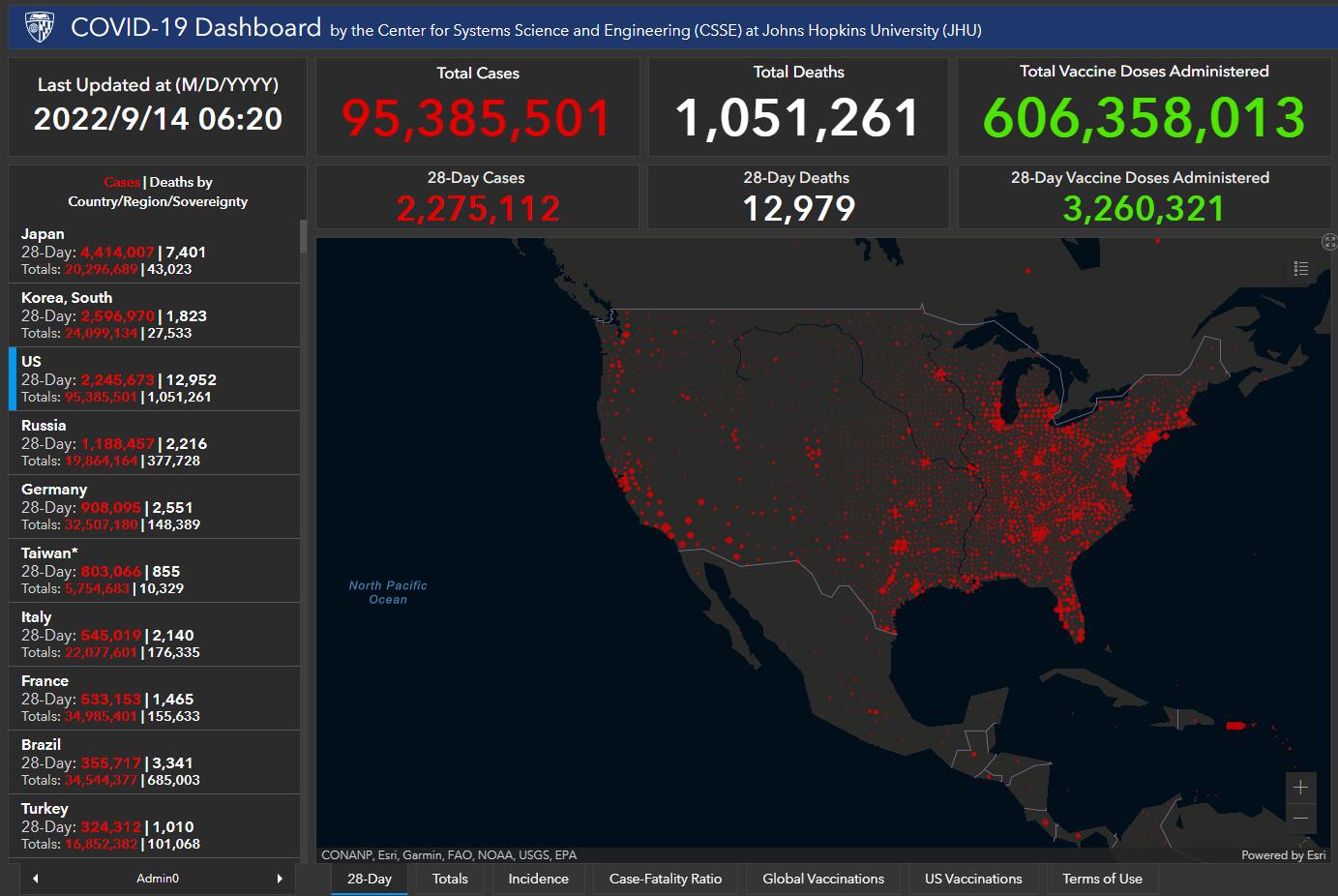Select France in the country list

pos(155,699)
